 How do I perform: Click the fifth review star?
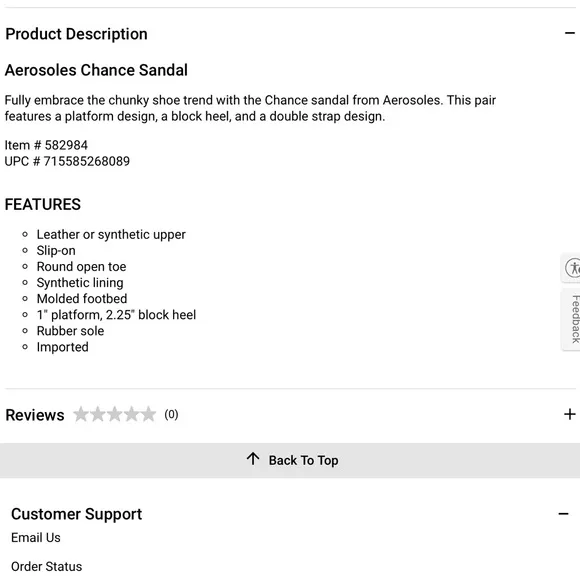click(148, 414)
